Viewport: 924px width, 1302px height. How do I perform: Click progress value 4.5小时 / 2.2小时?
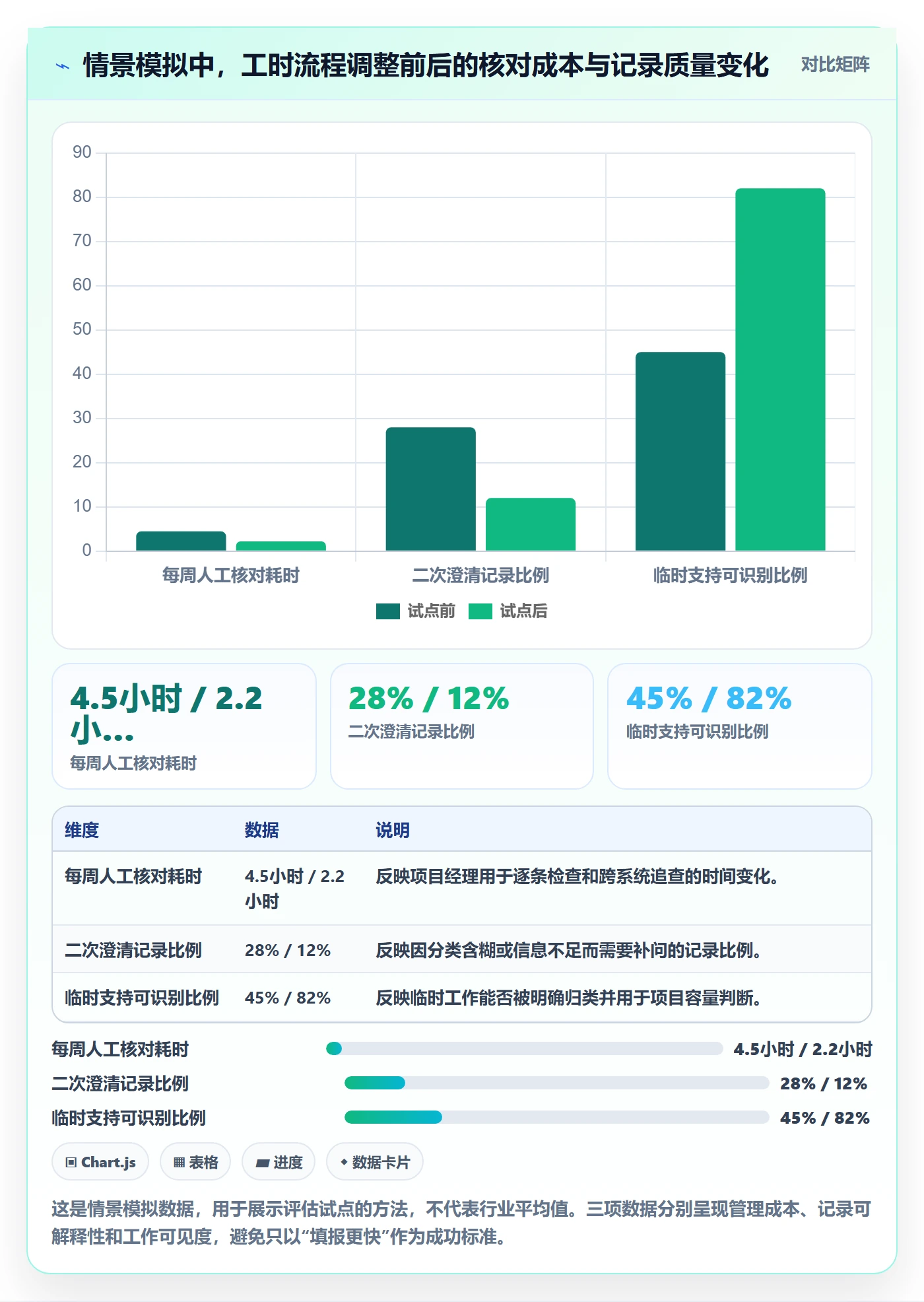point(803,1048)
